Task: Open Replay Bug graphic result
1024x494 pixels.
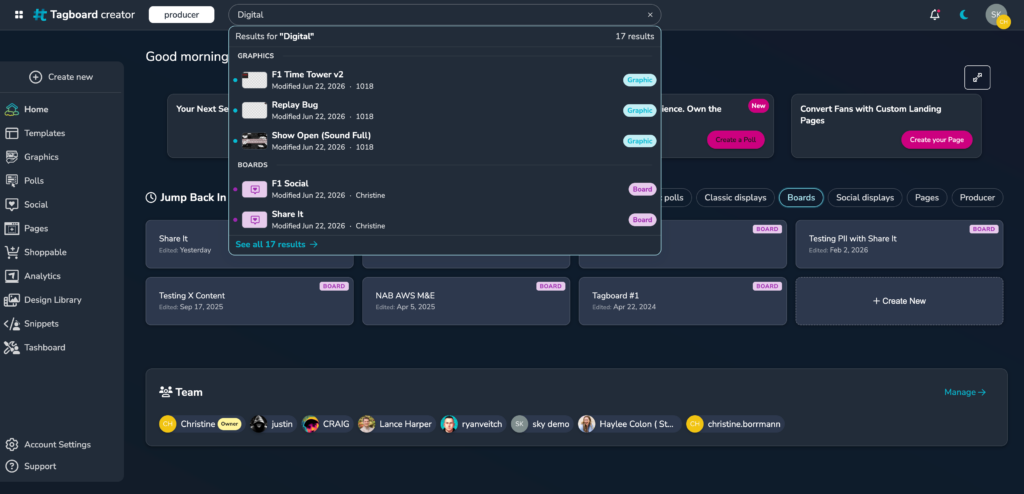Action: pos(445,110)
